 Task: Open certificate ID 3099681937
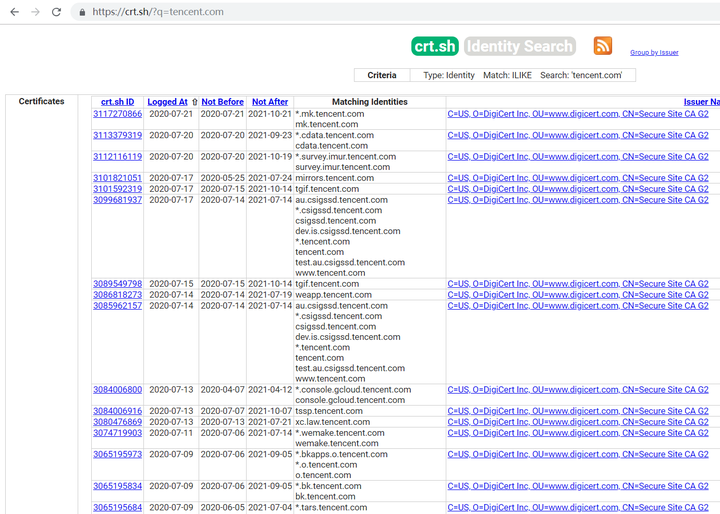coord(118,200)
